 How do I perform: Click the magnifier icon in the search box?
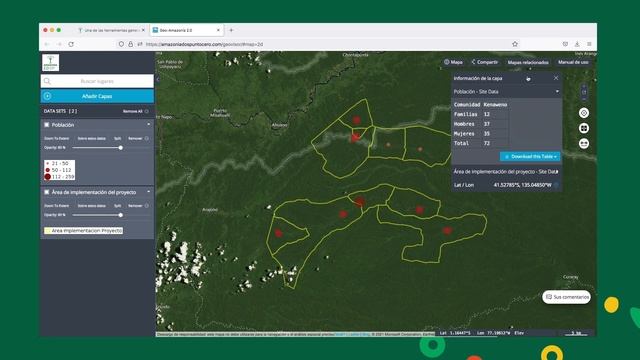[x=47, y=81]
